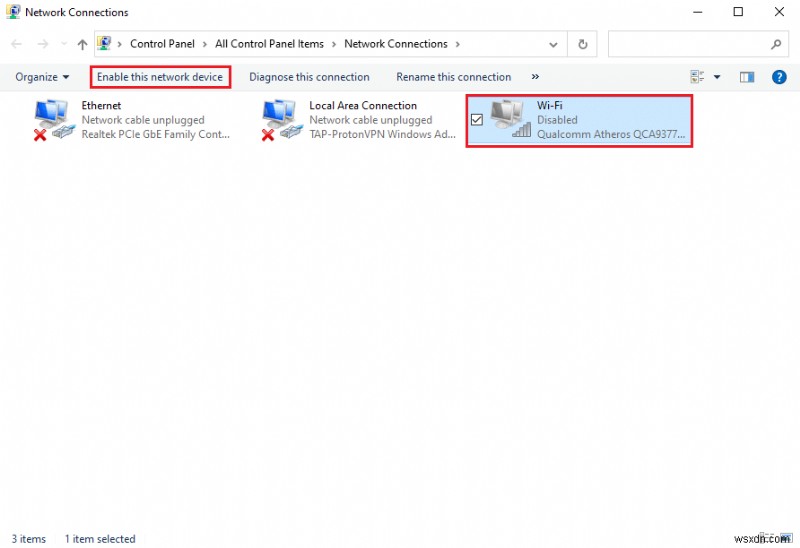Viewport: 800px width, 548px height.
Task: Open Help with the question mark icon
Action: [x=779, y=77]
